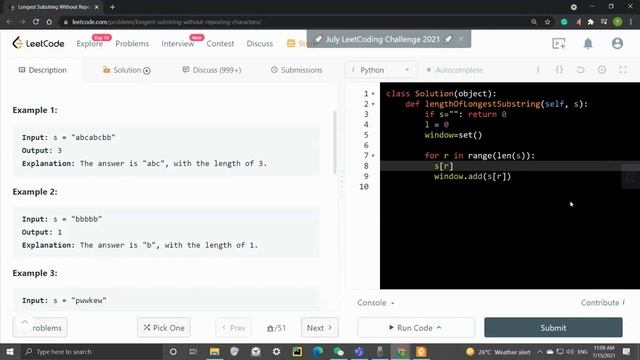This screenshot has height=360, width=640.
Task: Bookmark this page with the star icon
Action: pyautogui.click(x=548, y=22)
